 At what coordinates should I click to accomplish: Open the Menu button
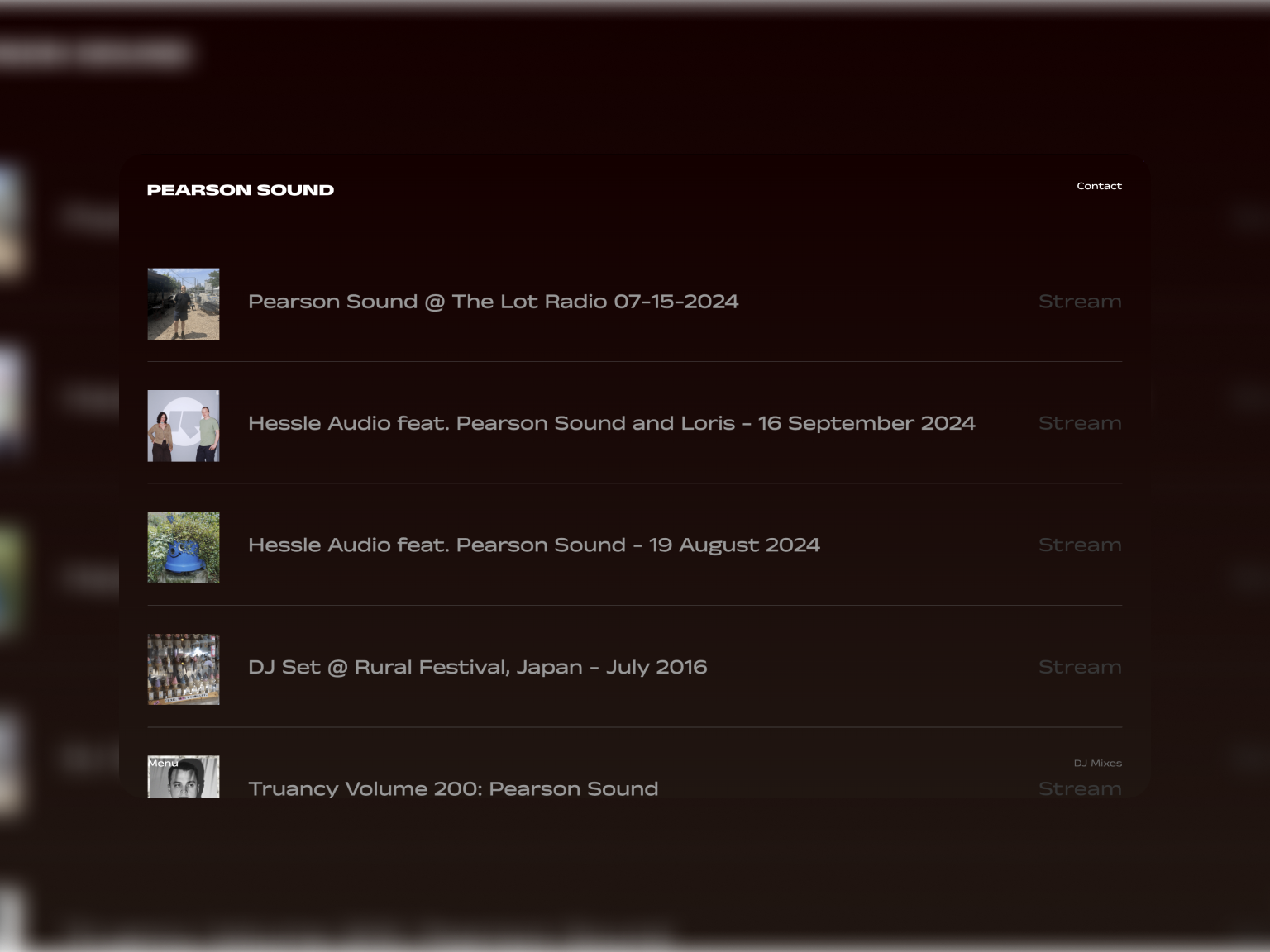[x=163, y=763]
